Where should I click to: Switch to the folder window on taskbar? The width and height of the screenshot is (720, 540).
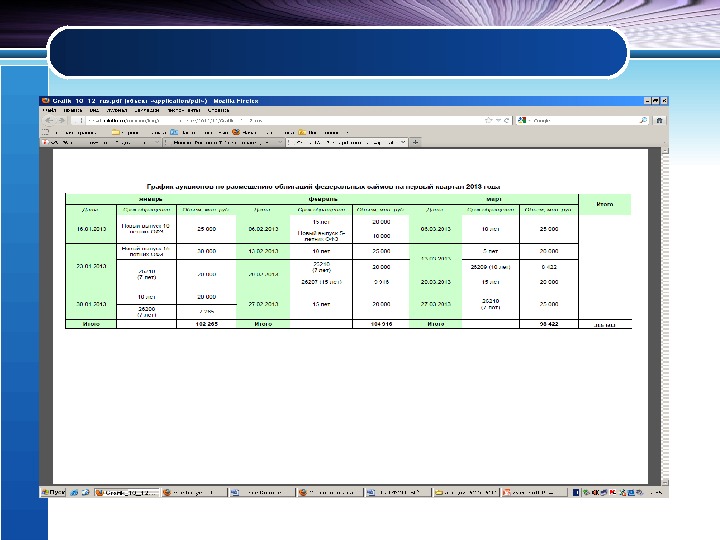coord(466,492)
